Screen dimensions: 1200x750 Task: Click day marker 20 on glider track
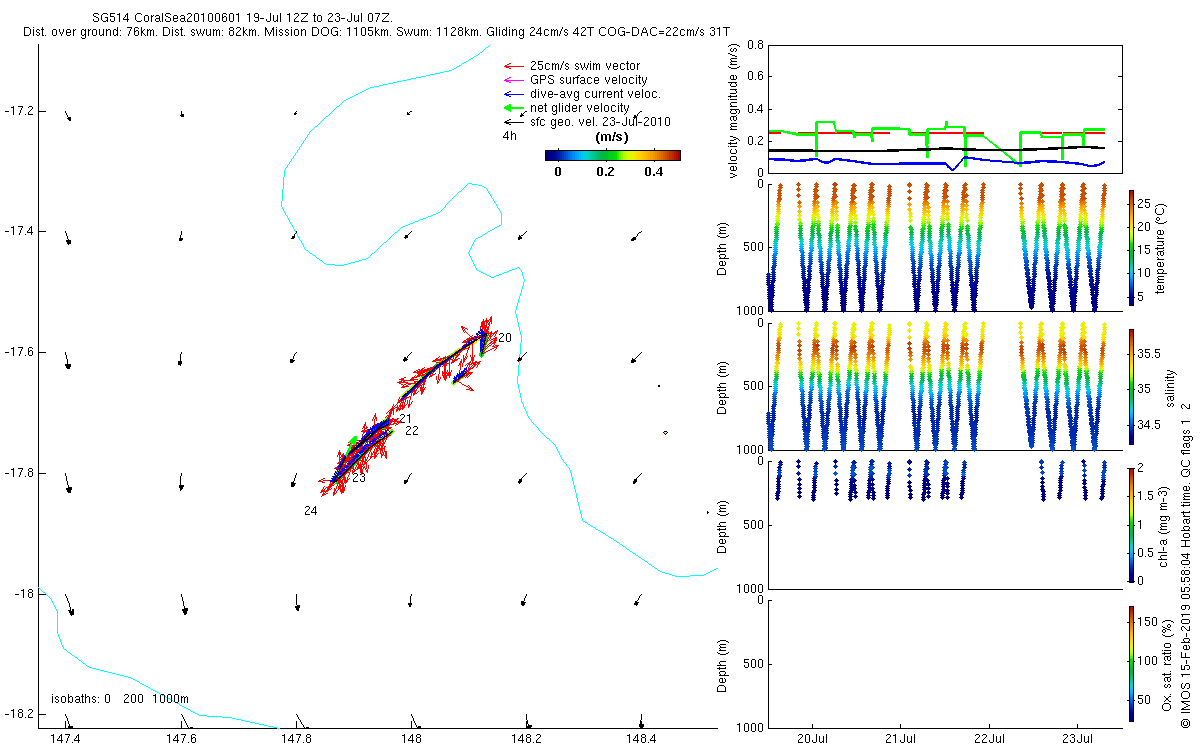[505, 338]
